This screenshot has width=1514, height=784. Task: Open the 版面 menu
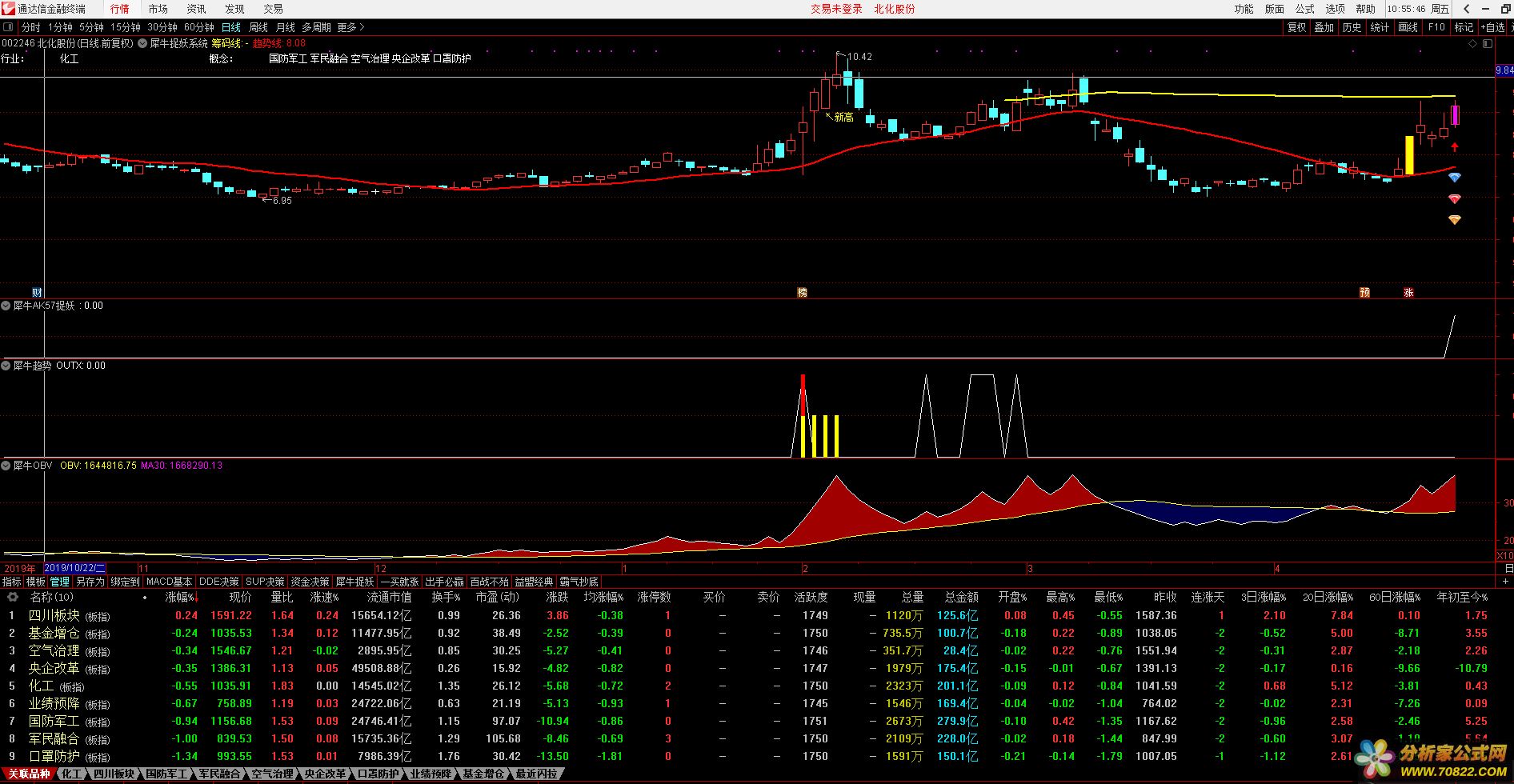point(1274,9)
